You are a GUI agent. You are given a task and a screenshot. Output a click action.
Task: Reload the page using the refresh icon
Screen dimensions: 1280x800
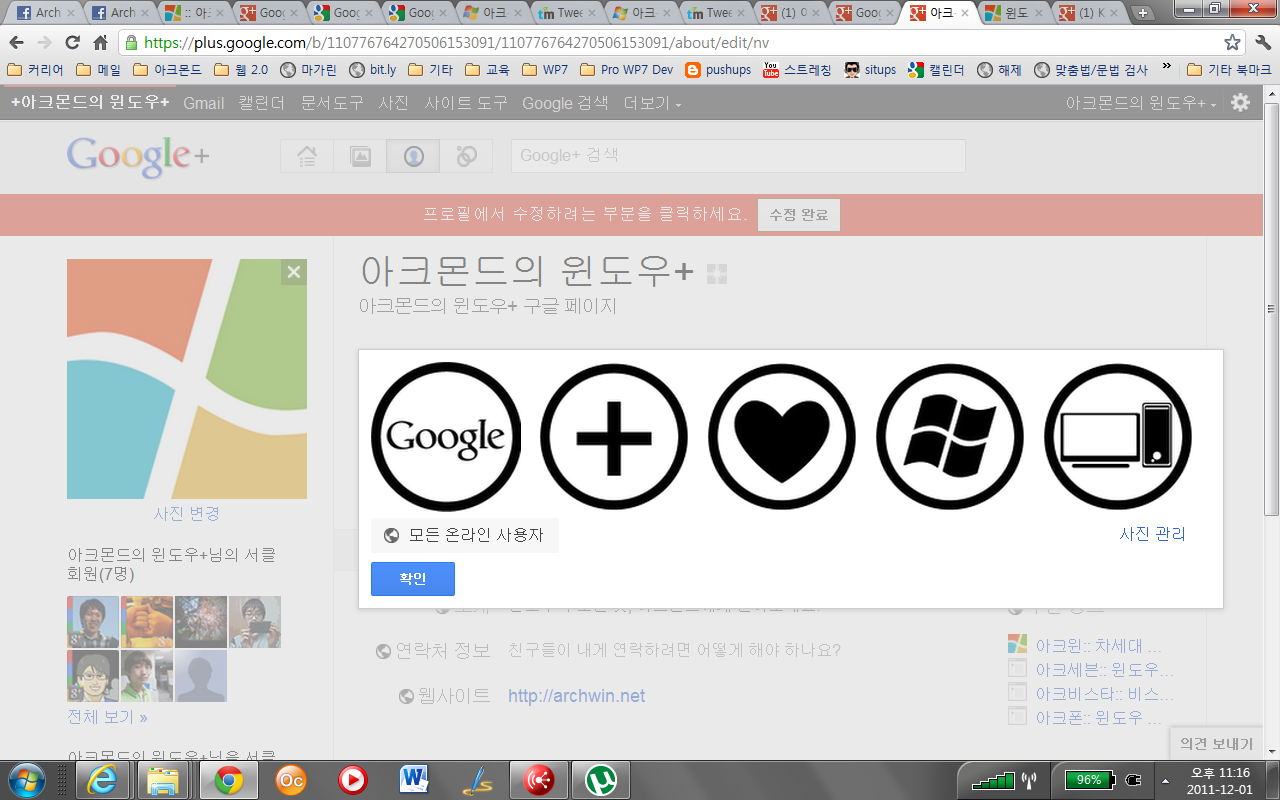tap(72, 43)
